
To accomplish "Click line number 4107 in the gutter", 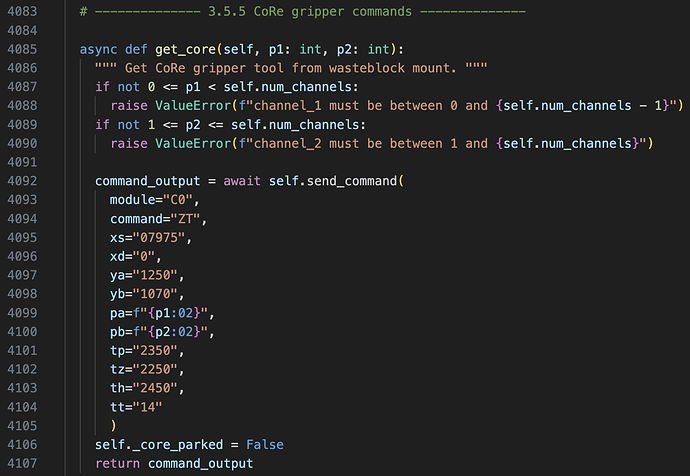I will [x=22, y=463].
